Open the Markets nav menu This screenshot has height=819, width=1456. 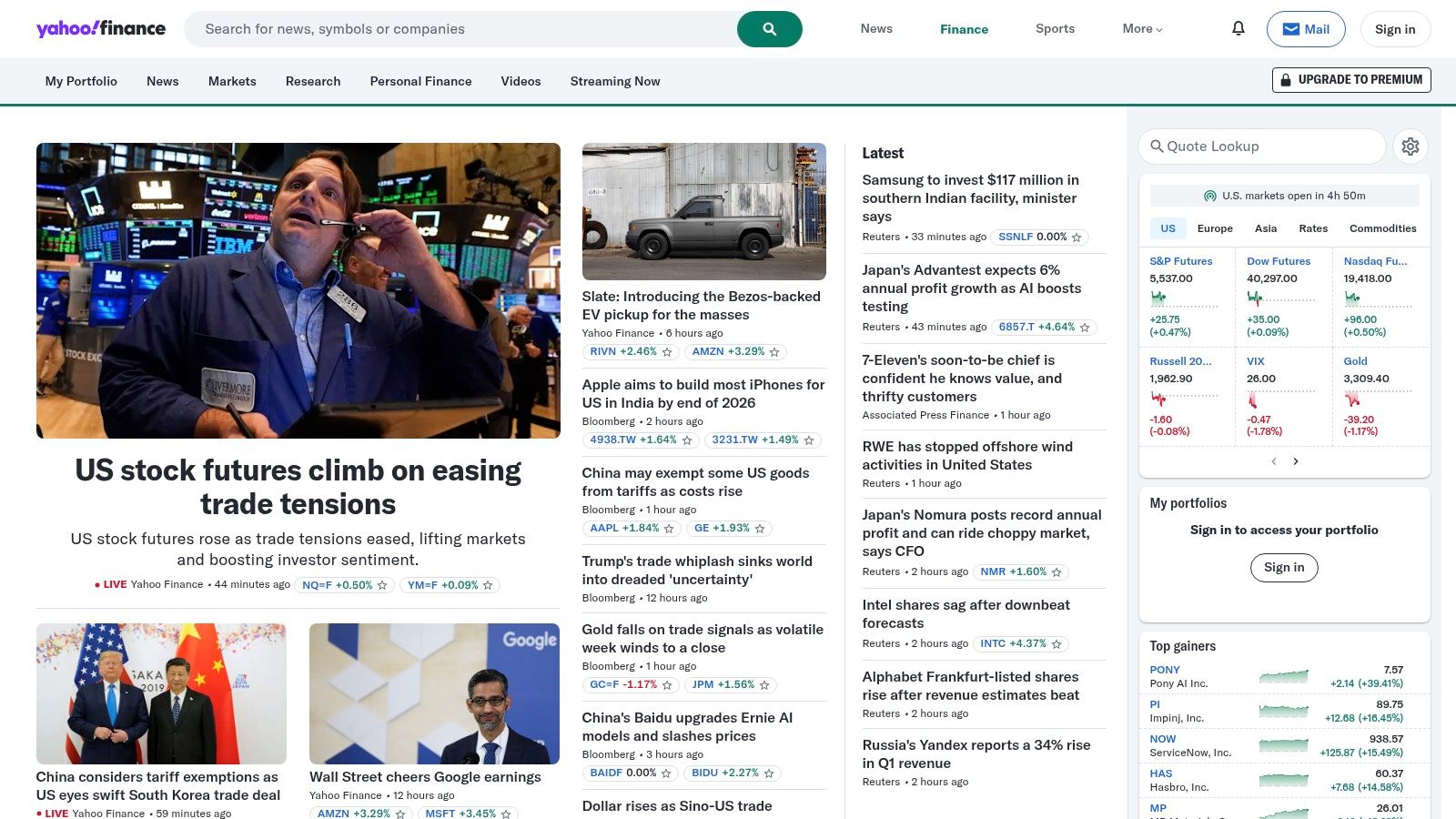click(232, 81)
